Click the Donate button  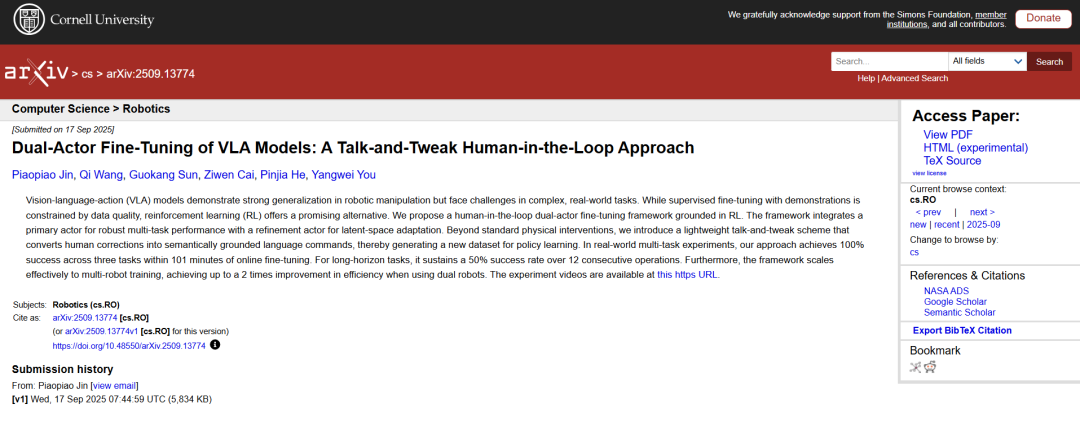pos(1043,18)
